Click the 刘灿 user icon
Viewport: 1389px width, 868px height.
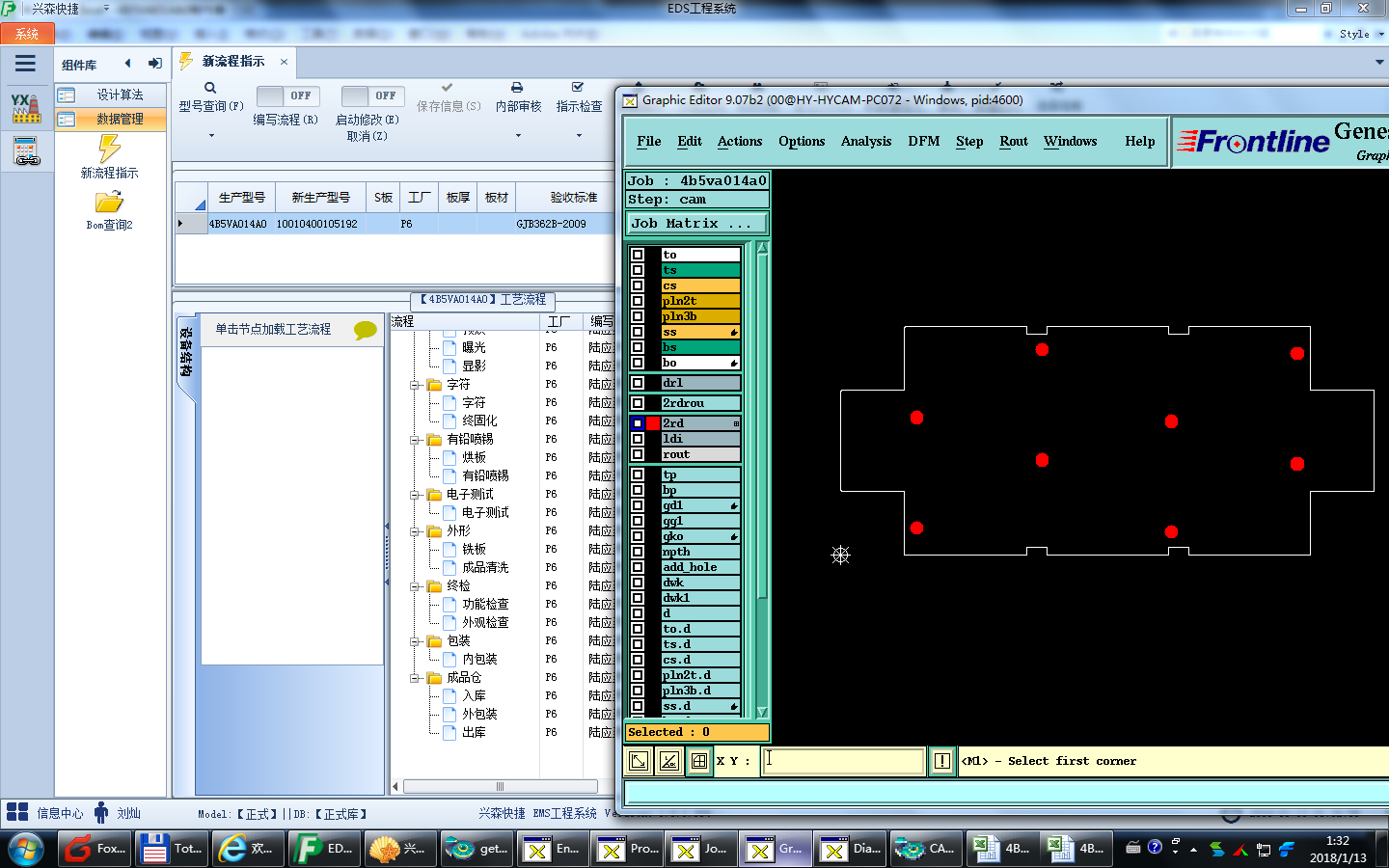(101, 812)
